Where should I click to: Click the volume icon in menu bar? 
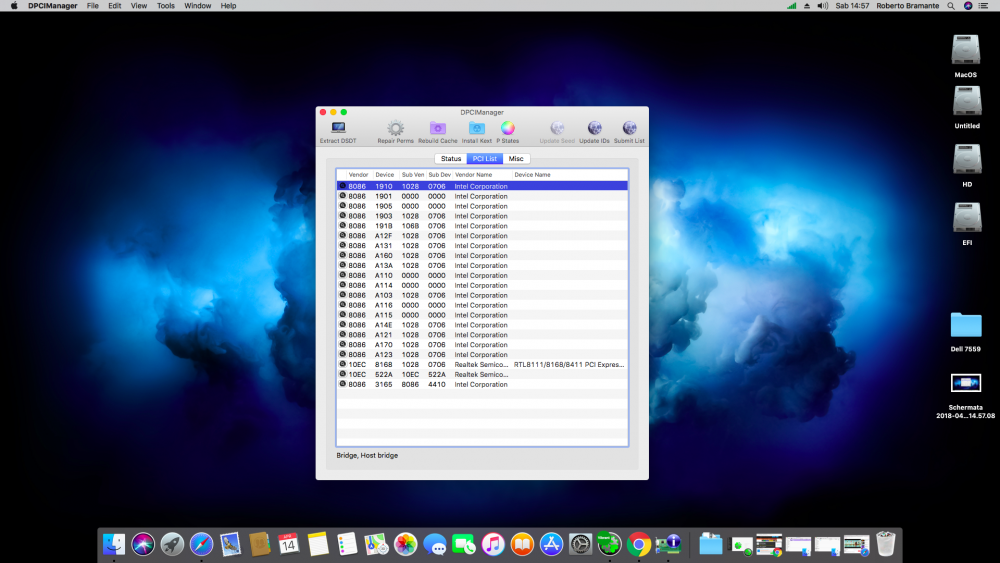click(823, 6)
